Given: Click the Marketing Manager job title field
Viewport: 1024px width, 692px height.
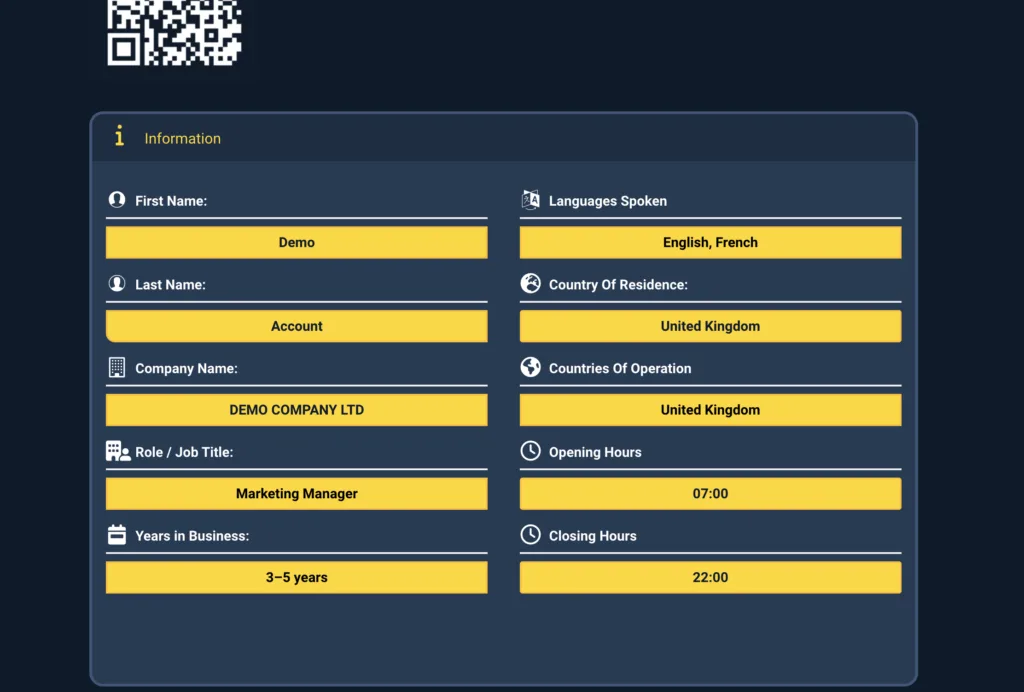Looking at the screenshot, I should 297,494.
